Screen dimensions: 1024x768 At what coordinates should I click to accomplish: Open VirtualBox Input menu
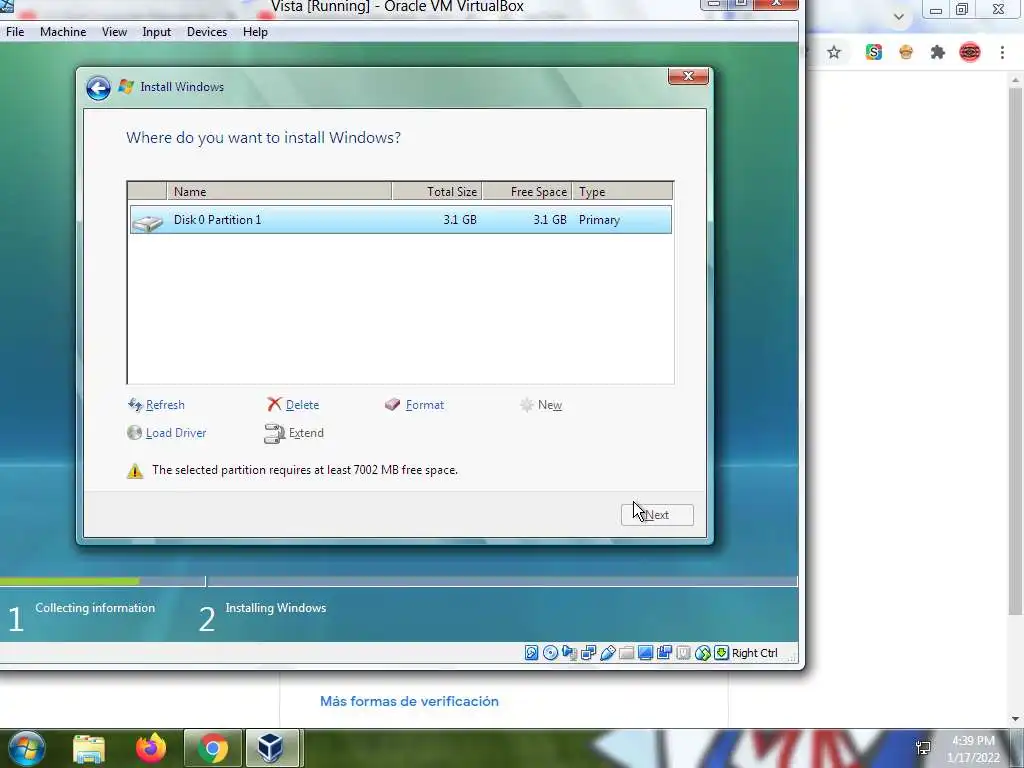click(157, 31)
